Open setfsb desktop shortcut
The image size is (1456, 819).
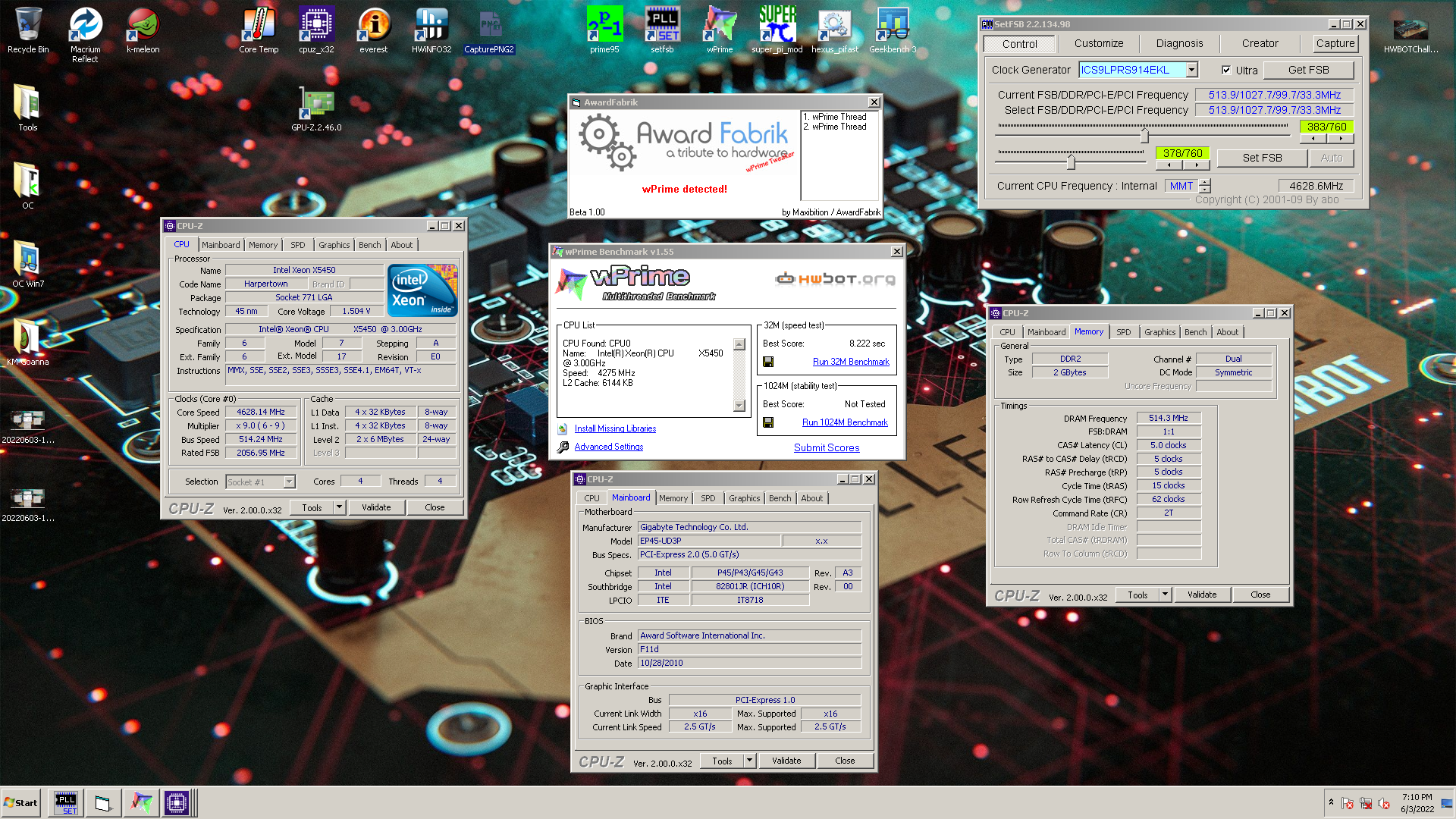pyautogui.click(x=662, y=30)
